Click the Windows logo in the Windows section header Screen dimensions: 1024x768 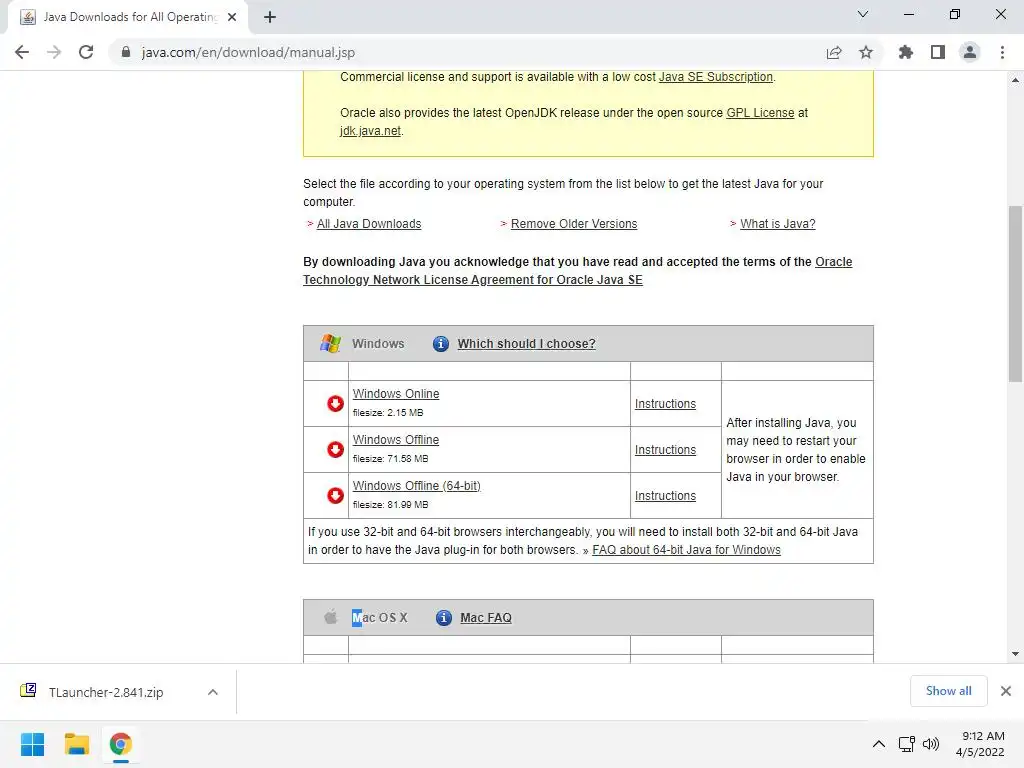click(x=330, y=343)
